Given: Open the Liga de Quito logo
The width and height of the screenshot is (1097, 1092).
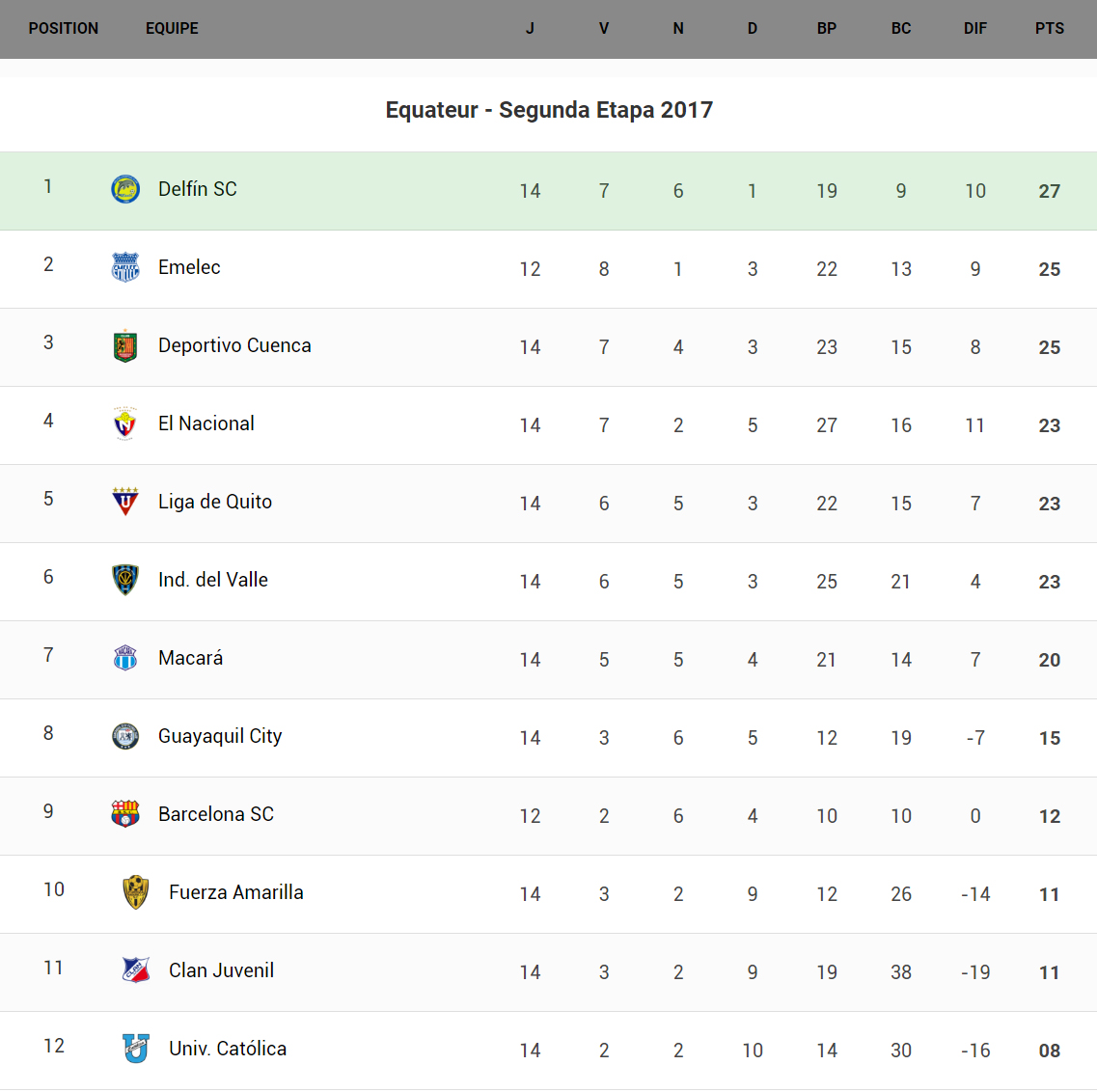Looking at the screenshot, I should click(x=125, y=502).
